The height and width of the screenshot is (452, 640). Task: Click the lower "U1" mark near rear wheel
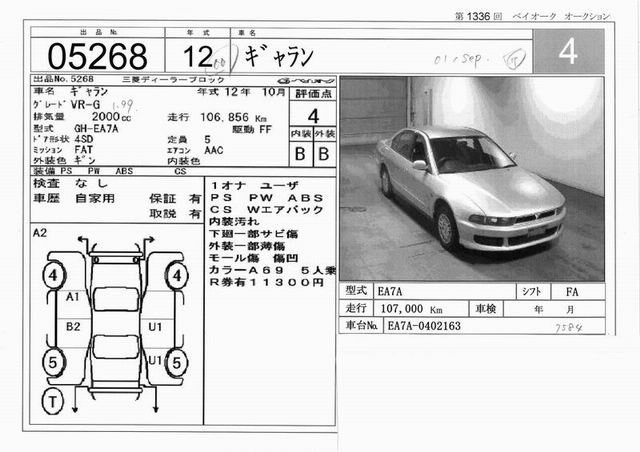coord(156,361)
